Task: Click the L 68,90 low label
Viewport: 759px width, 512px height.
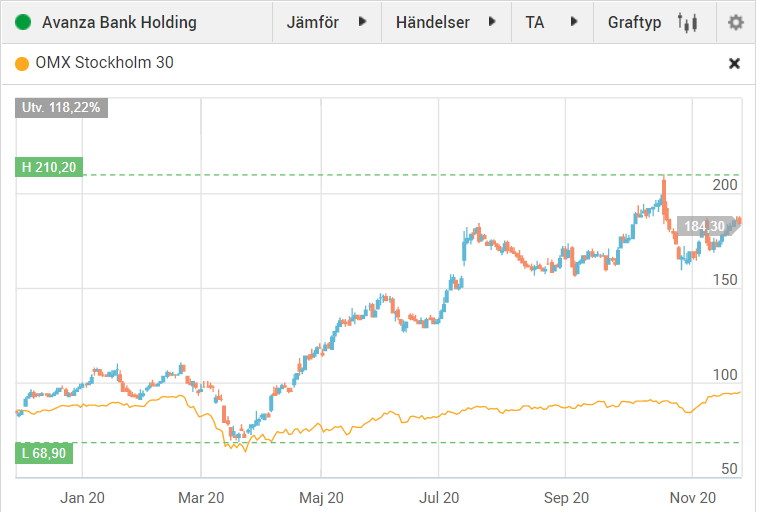Action: point(44,453)
